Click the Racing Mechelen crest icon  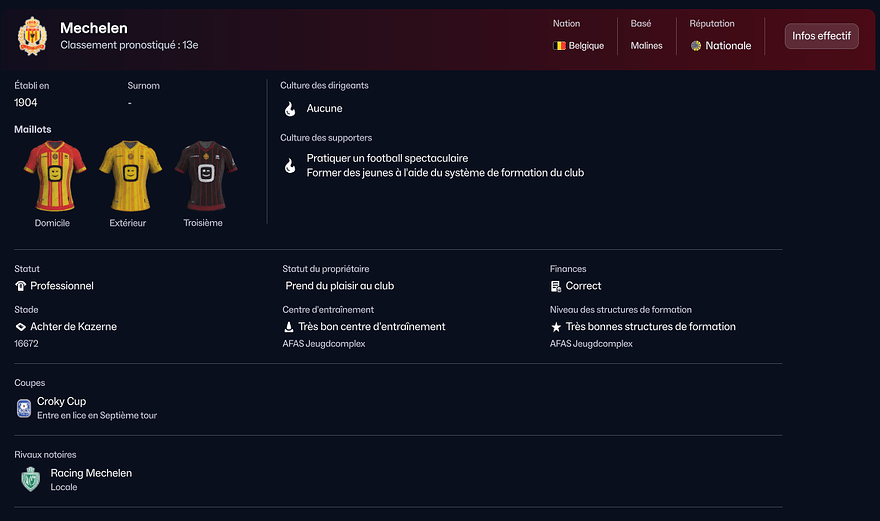coord(30,480)
